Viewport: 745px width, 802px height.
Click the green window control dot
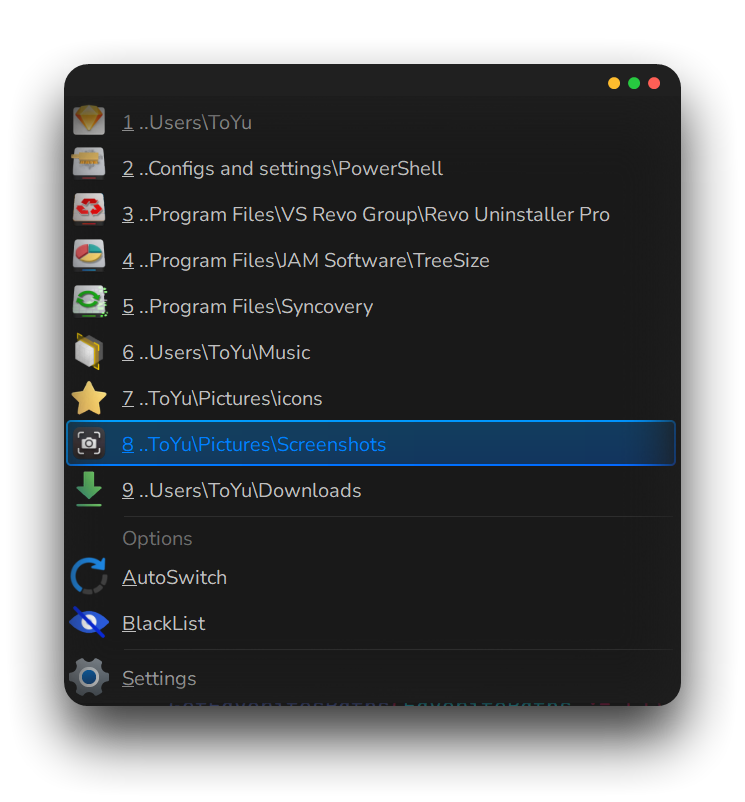tap(634, 83)
